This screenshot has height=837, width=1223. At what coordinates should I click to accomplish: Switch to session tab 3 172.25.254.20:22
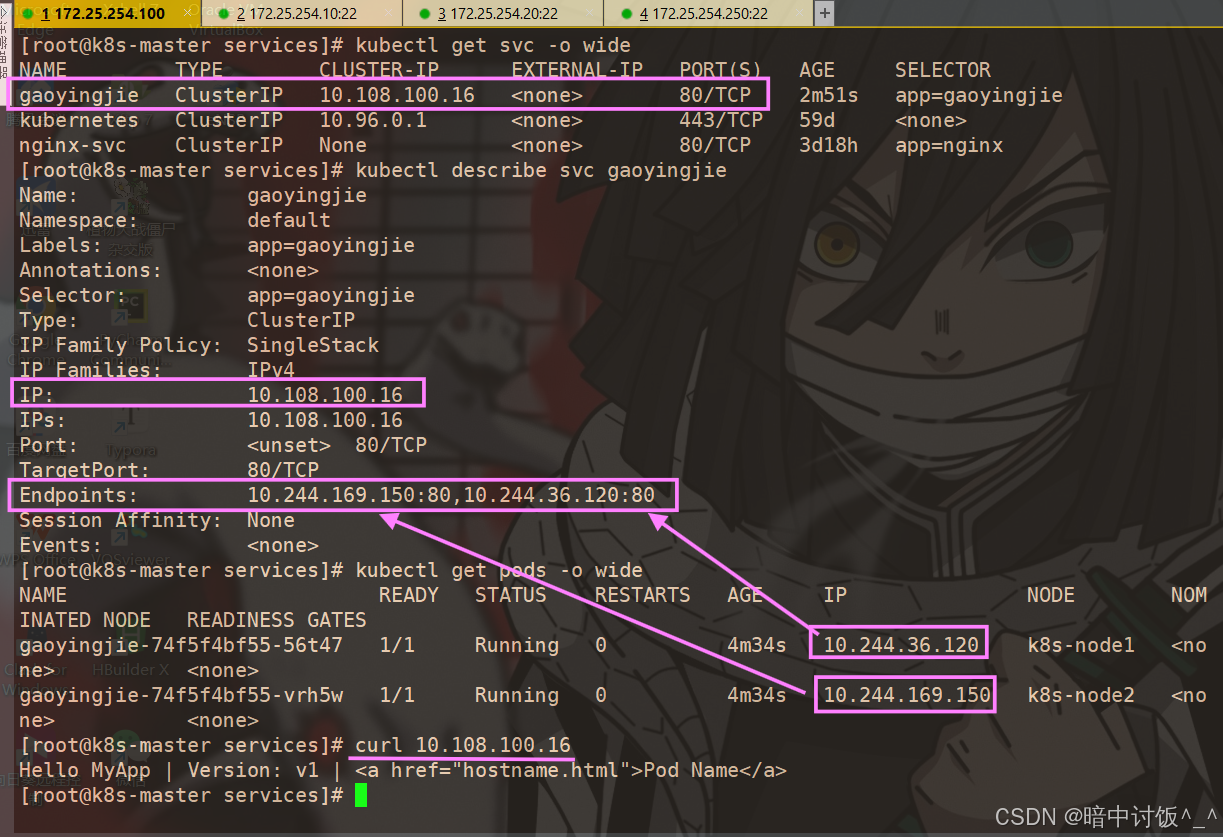(502, 13)
